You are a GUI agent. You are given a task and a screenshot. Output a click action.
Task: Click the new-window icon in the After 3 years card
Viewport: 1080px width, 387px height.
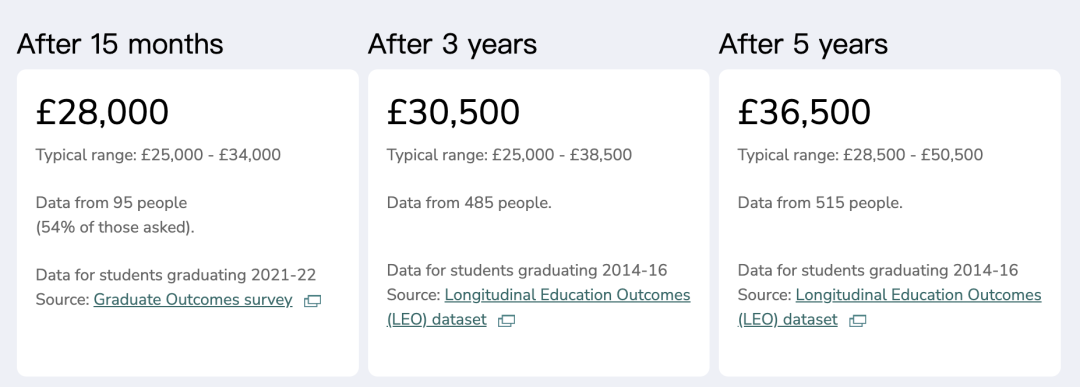coord(506,321)
